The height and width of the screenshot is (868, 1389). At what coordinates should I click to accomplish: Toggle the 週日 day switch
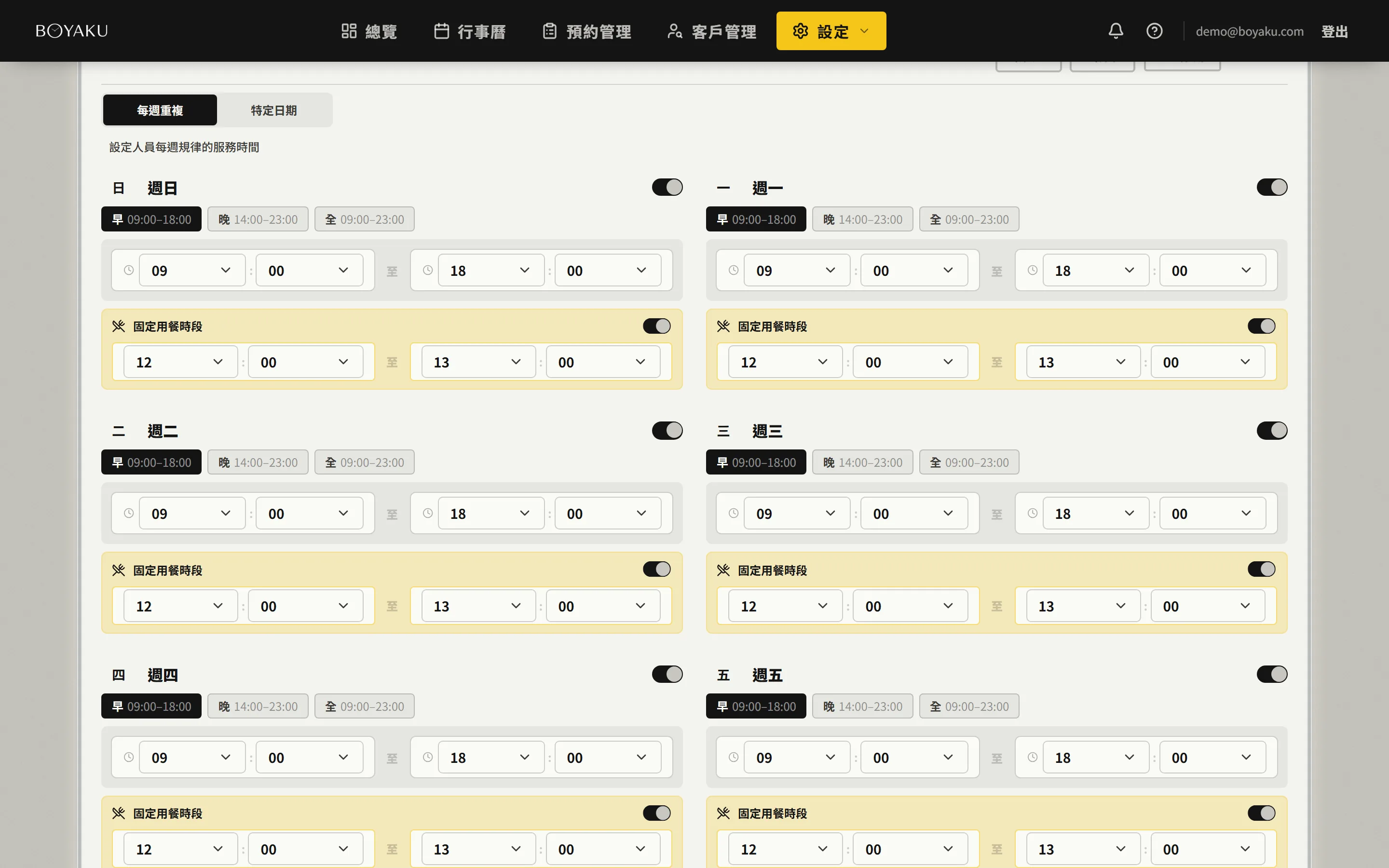[667, 187]
